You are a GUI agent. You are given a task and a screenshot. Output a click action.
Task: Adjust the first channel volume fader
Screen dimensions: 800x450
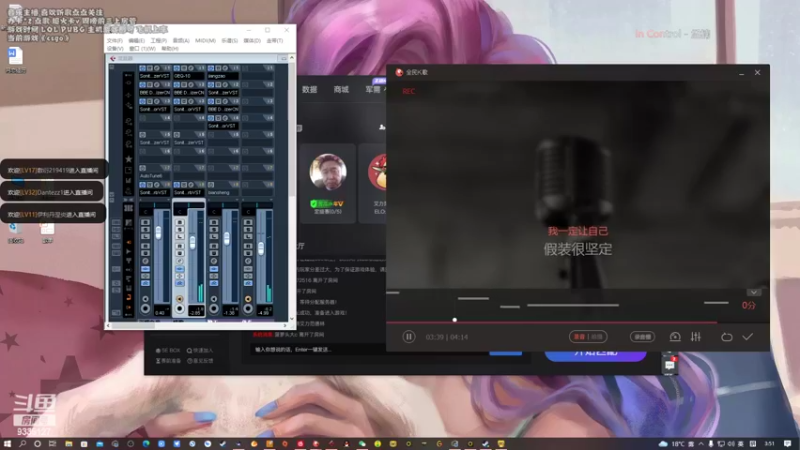(x=158, y=232)
